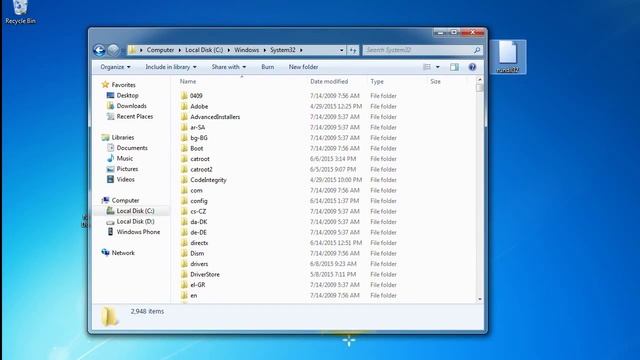Expand arrow after Computer in path
The image size is (640, 360).
point(180,50)
